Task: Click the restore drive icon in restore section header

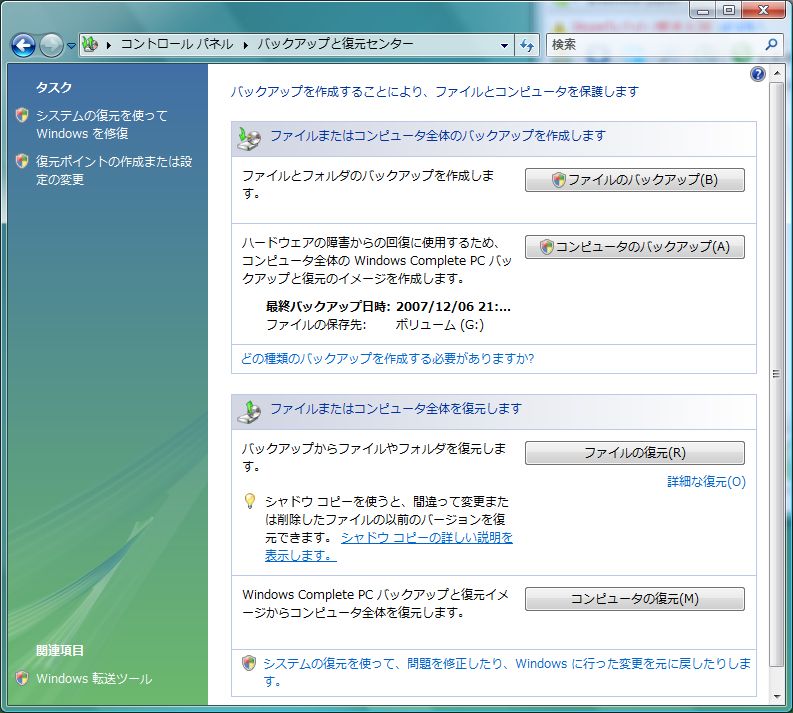Action: click(249, 412)
